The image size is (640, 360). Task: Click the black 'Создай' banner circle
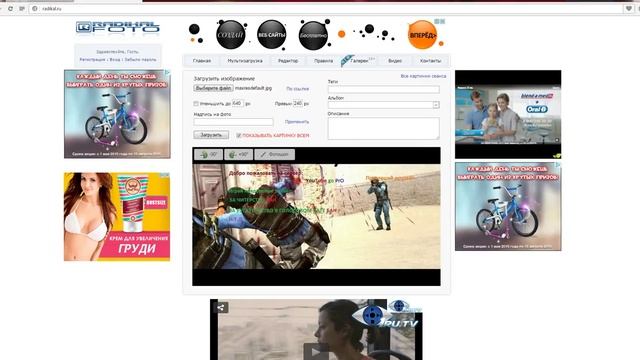231,35
